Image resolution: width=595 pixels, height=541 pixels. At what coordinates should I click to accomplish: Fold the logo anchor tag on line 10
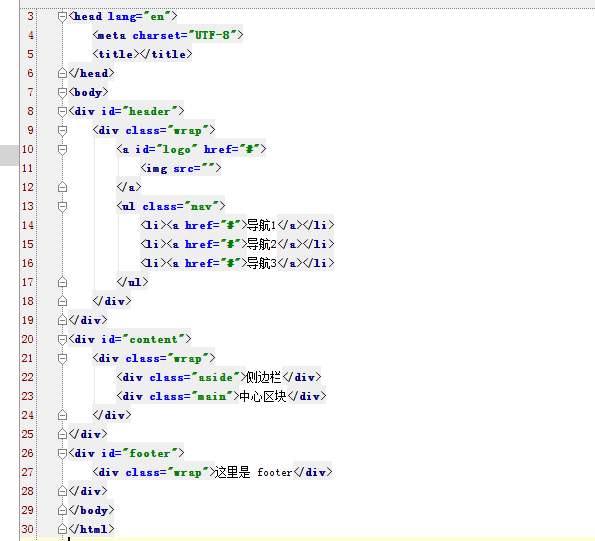click(x=63, y=149)
